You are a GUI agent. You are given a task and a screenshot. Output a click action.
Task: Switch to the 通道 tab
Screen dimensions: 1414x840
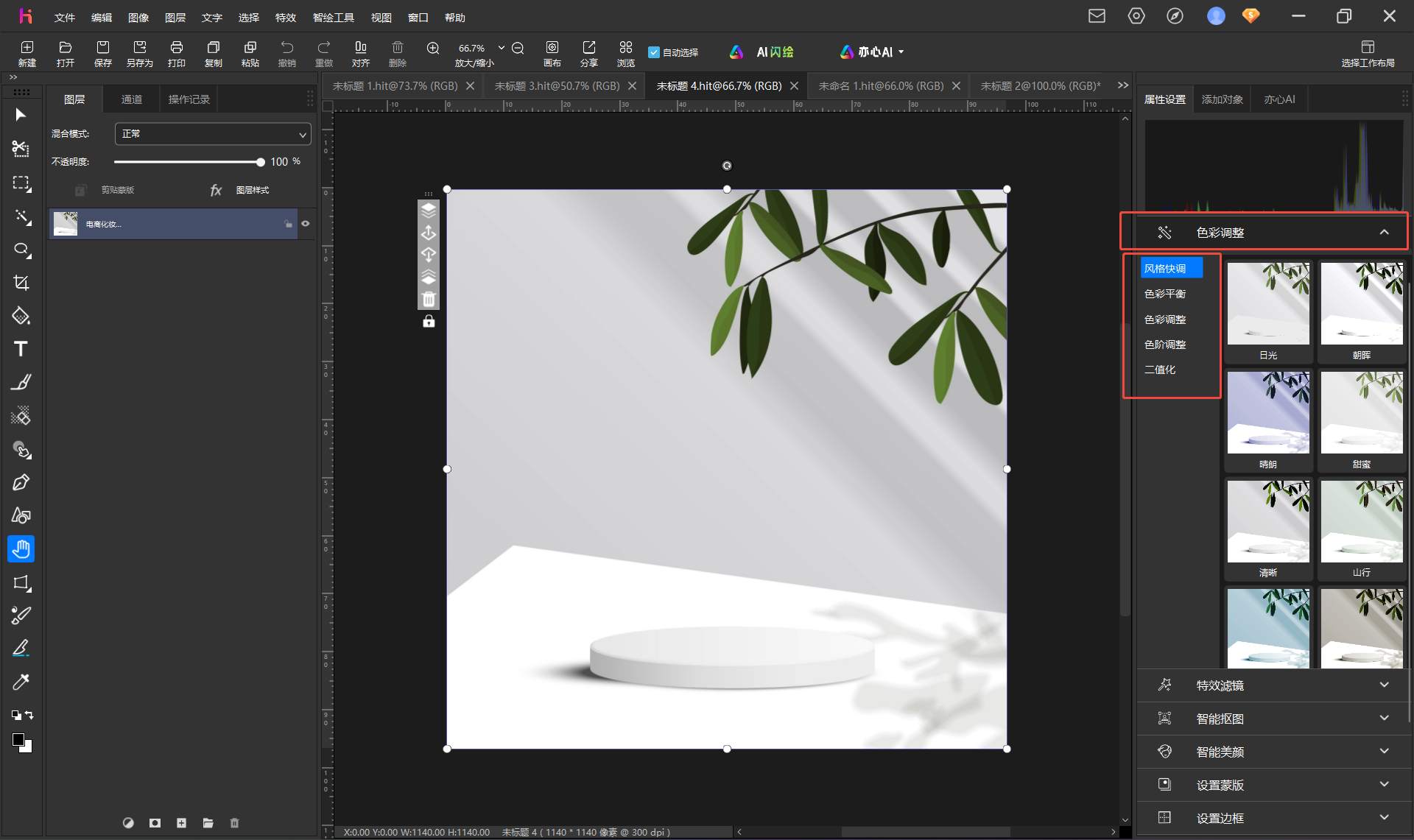132,99
